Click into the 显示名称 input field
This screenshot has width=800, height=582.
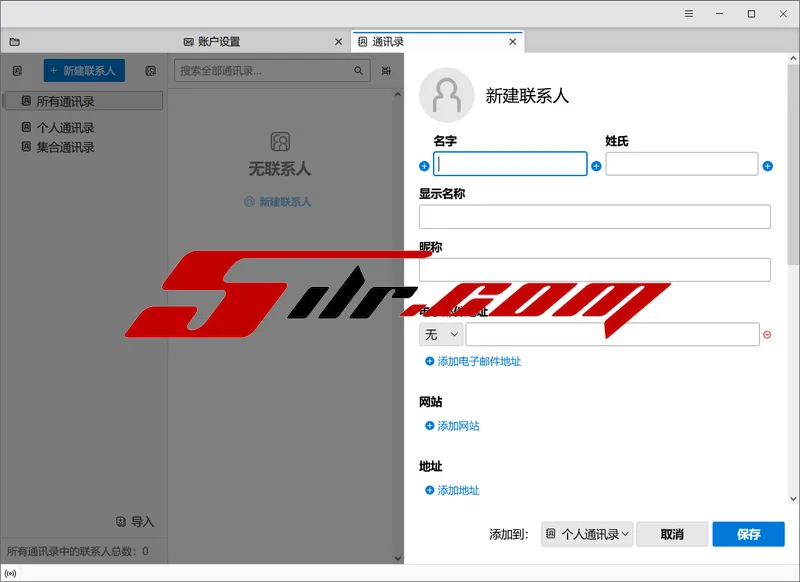click(595, 217)
